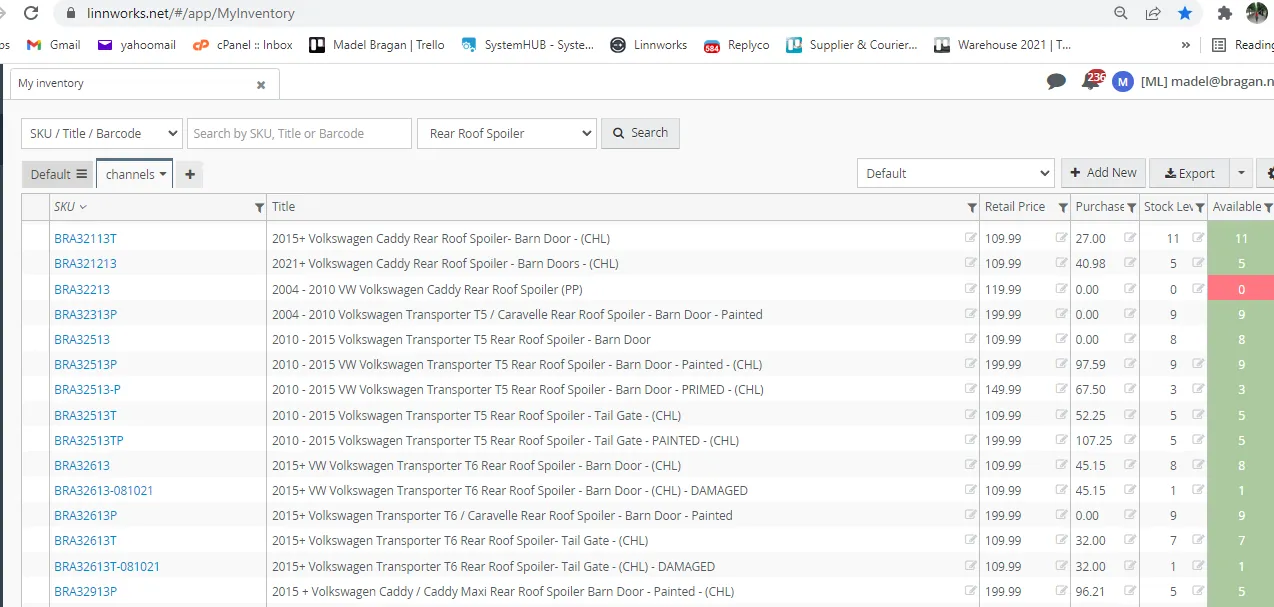
Task: Filter the Purchase column
Action: [x=1132, y=208]
